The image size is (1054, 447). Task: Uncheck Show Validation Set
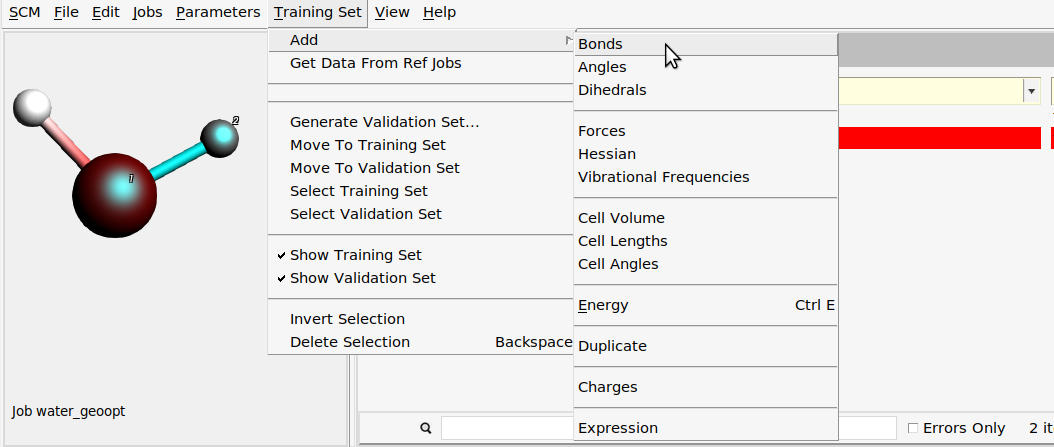(362, 278)
